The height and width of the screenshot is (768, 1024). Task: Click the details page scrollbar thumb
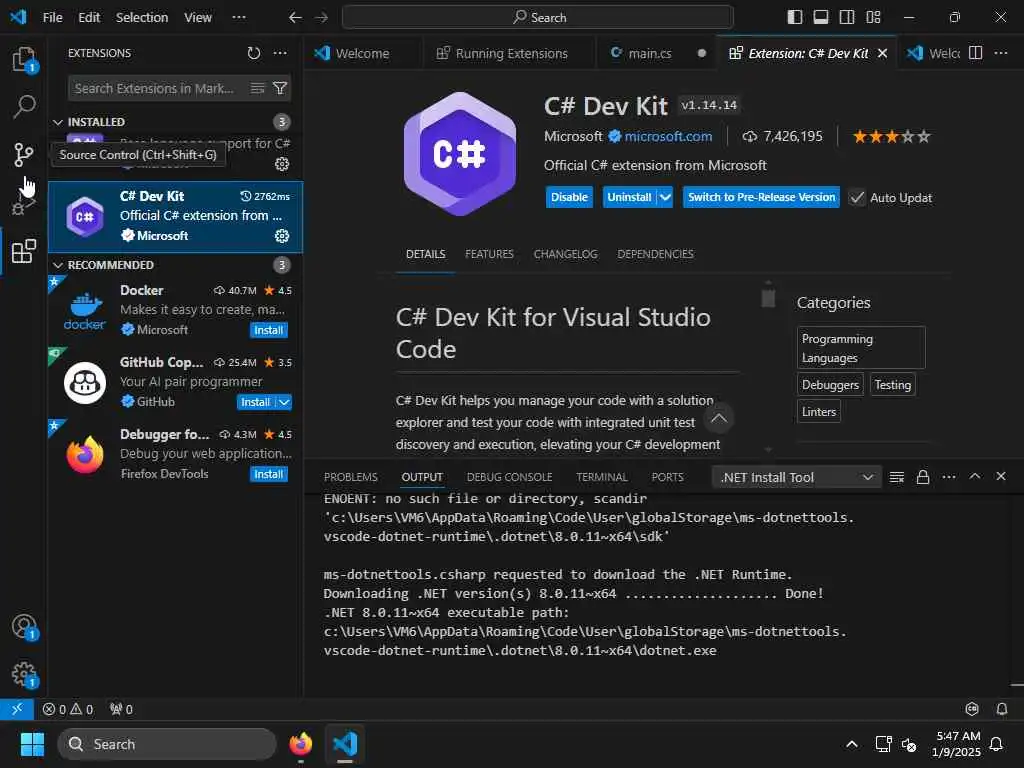(768, 297)
